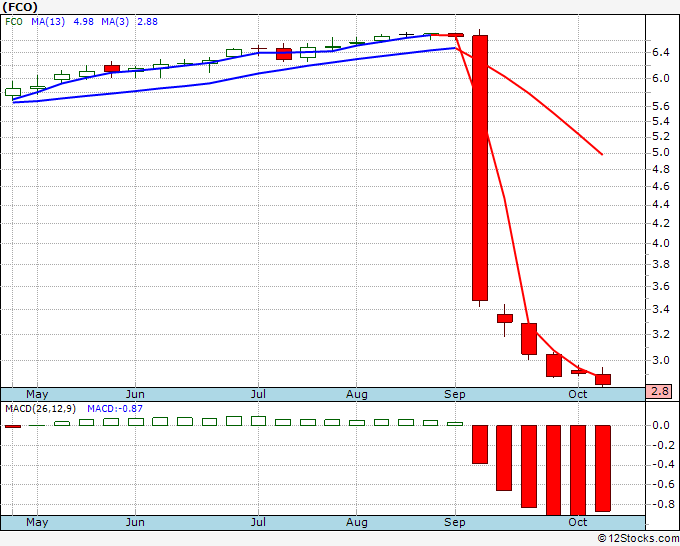680x546 pixels.
Task: Click the Jul label on price chart axis
Action: click(x=258, y=394)
